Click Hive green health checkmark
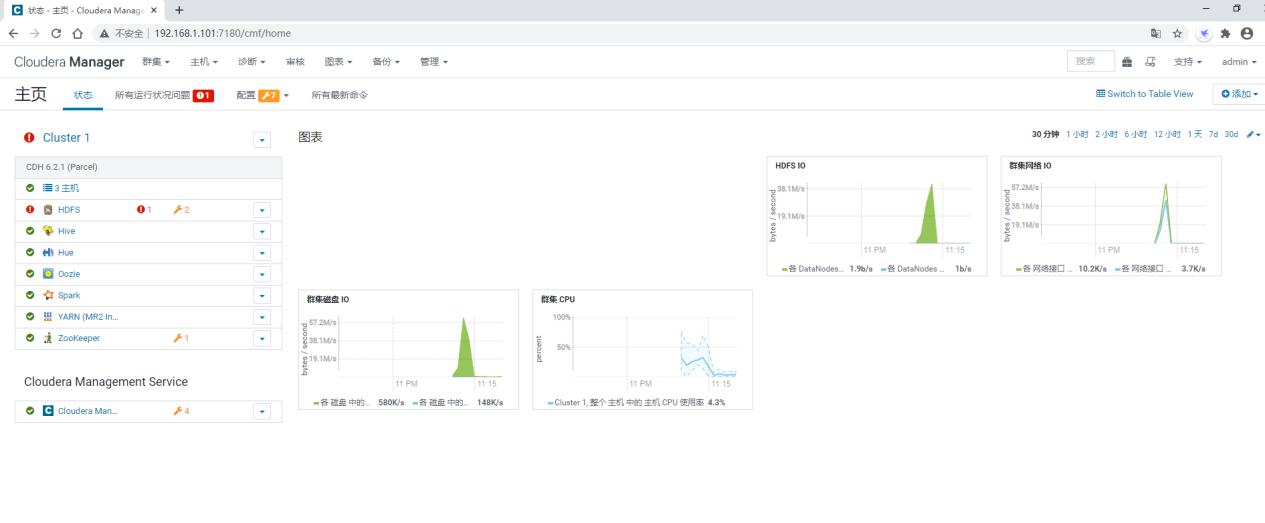This screenshot has width=1265, height=523. pos(30,231)
